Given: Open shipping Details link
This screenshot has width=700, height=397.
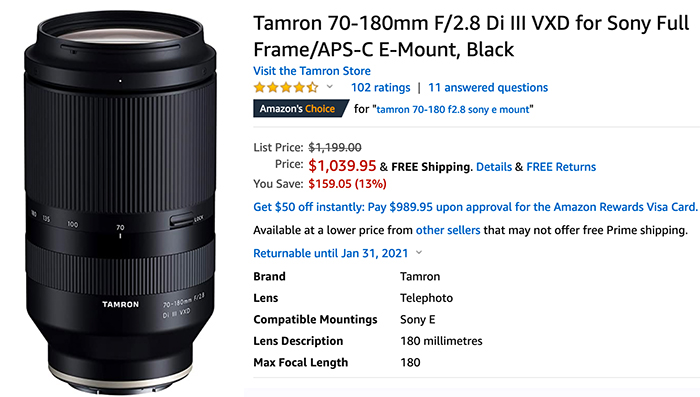Looking at the screenshot, I should coord(494,167).
